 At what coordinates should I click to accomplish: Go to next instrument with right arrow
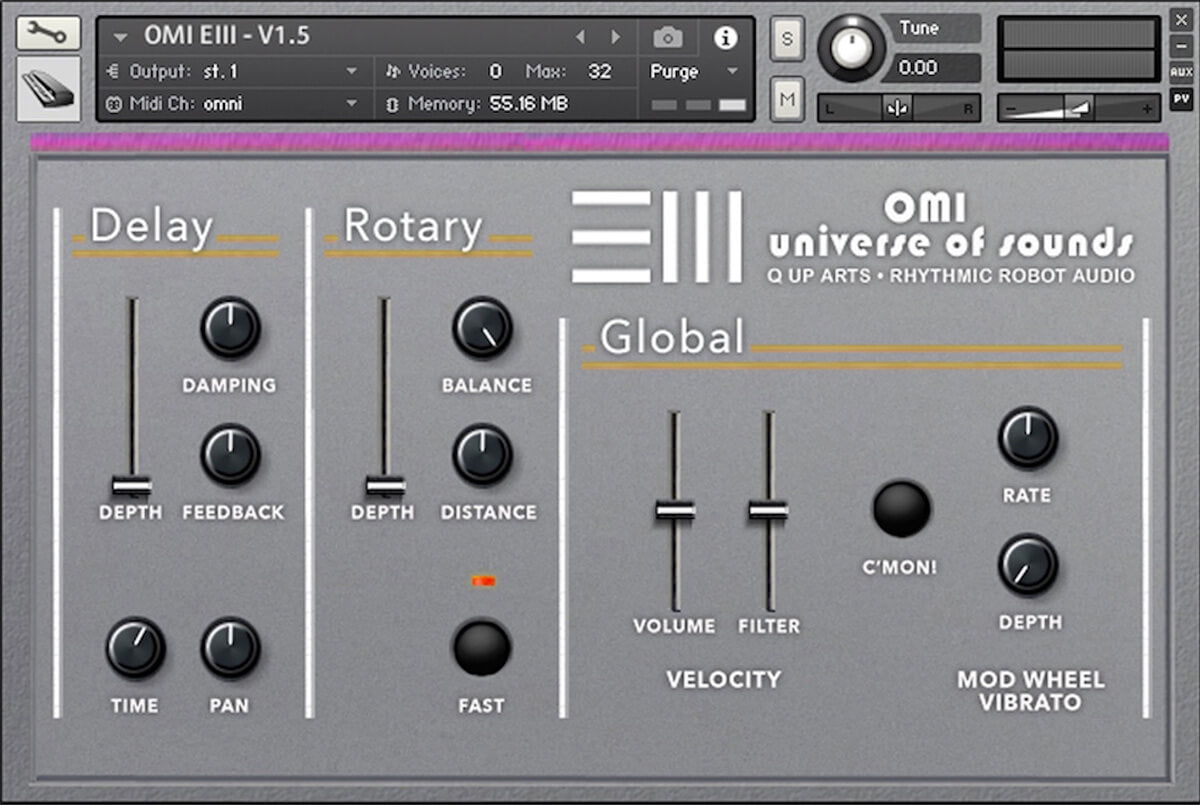tap(615, 37)
